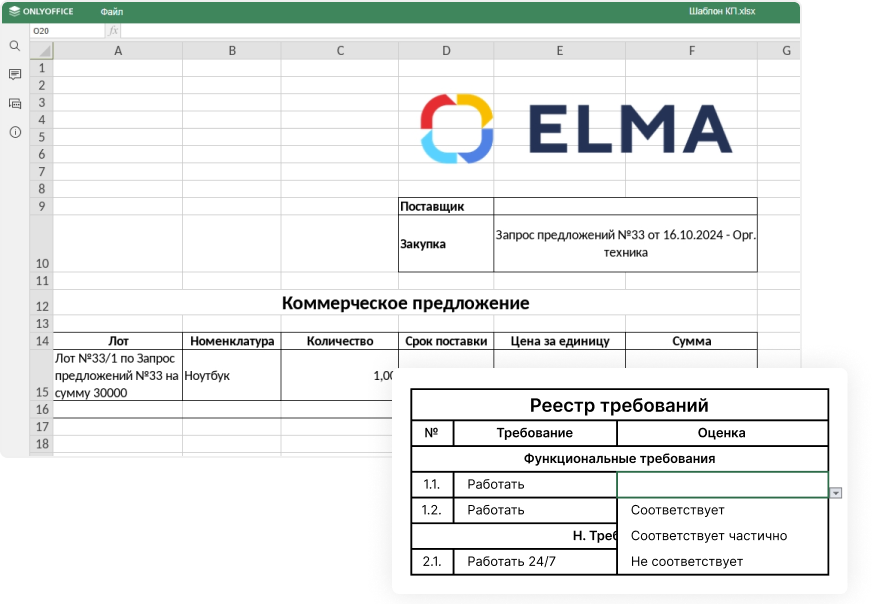Click the 'Закупка' cell

pyautogui.click(x=446, y=244)
